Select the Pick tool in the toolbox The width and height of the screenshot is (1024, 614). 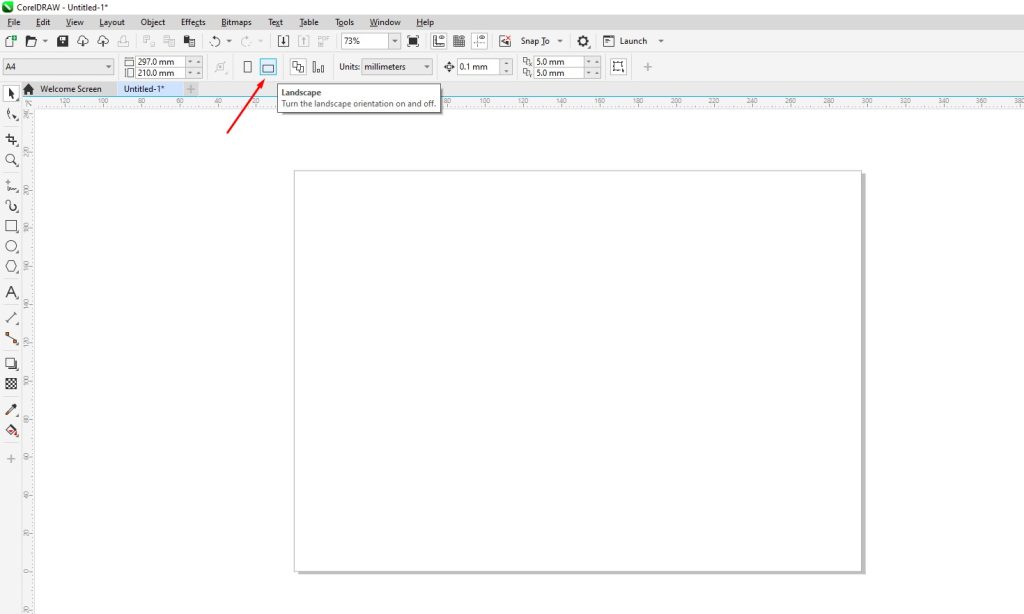tap(12, 93)
